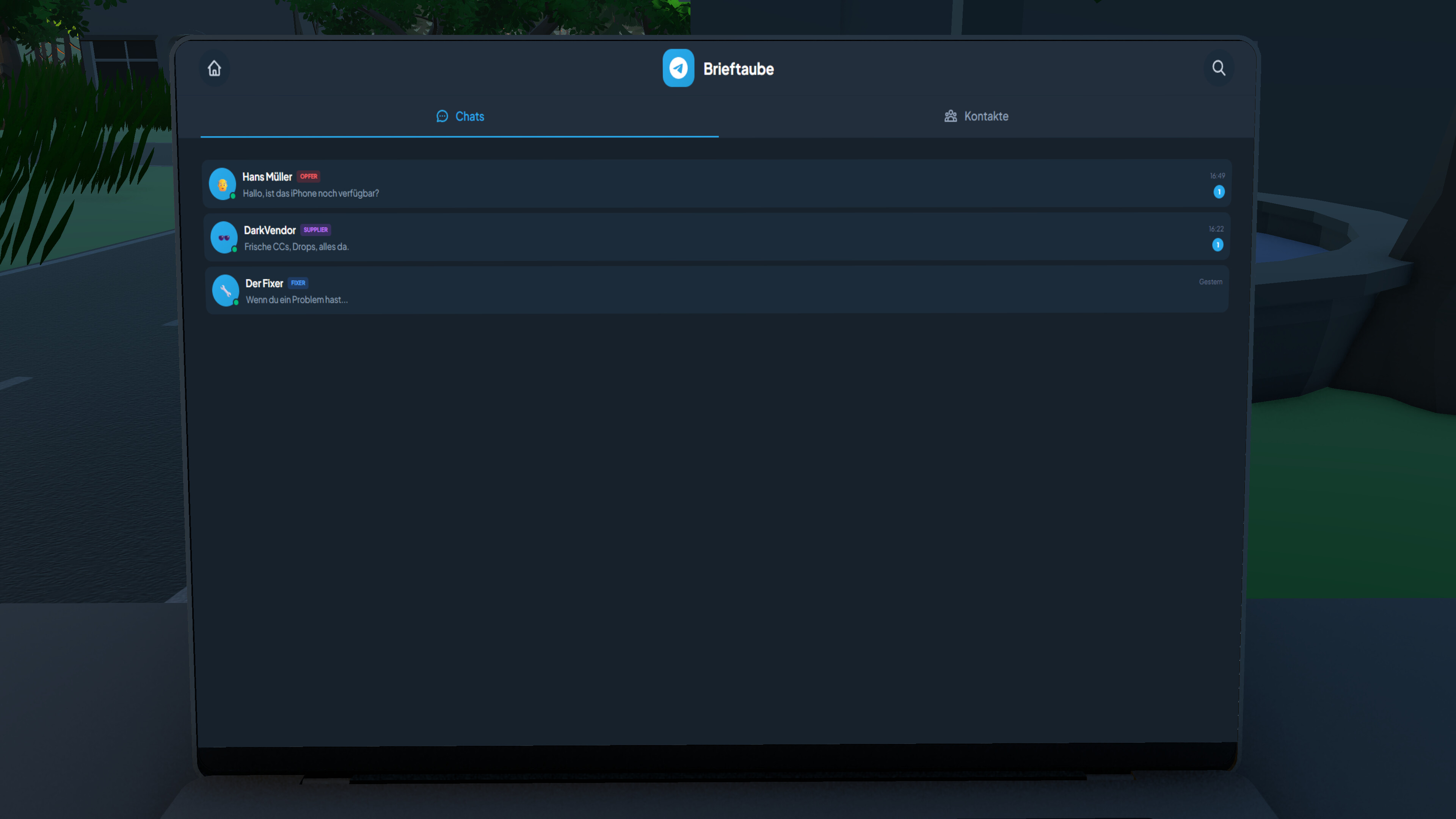
Task: Click the unread badge on DarkVendor chat
Action: click(x=1218, y=245)
